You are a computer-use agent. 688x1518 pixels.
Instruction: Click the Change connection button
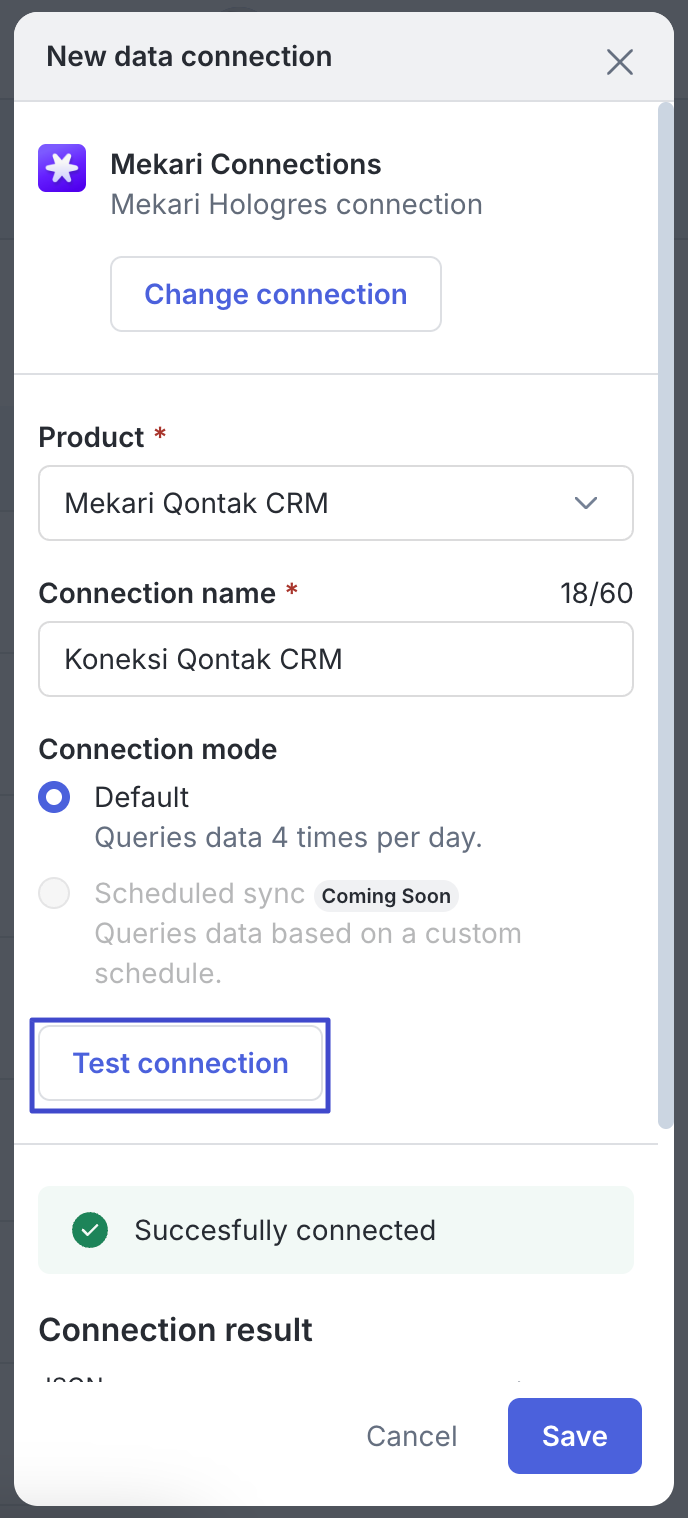pyautogui.click(x=276, y=294)
